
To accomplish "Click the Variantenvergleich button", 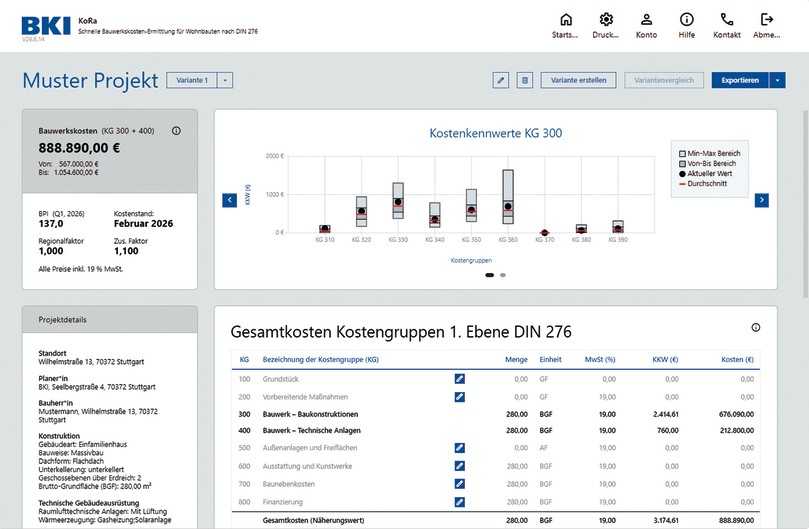I will 664,81.
